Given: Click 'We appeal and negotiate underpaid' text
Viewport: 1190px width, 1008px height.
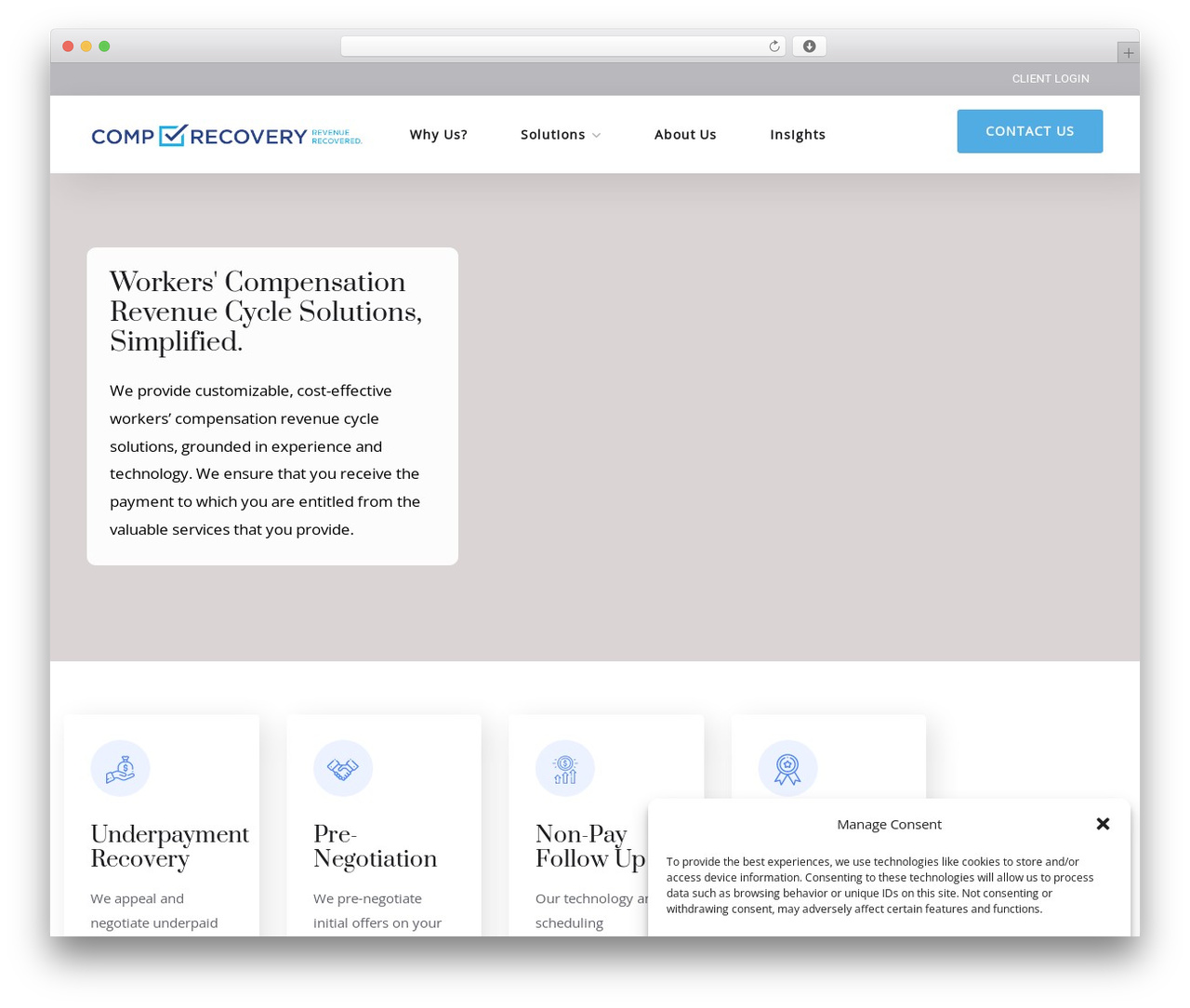Looking at the screenshot, I should click(x=154, y=911).
